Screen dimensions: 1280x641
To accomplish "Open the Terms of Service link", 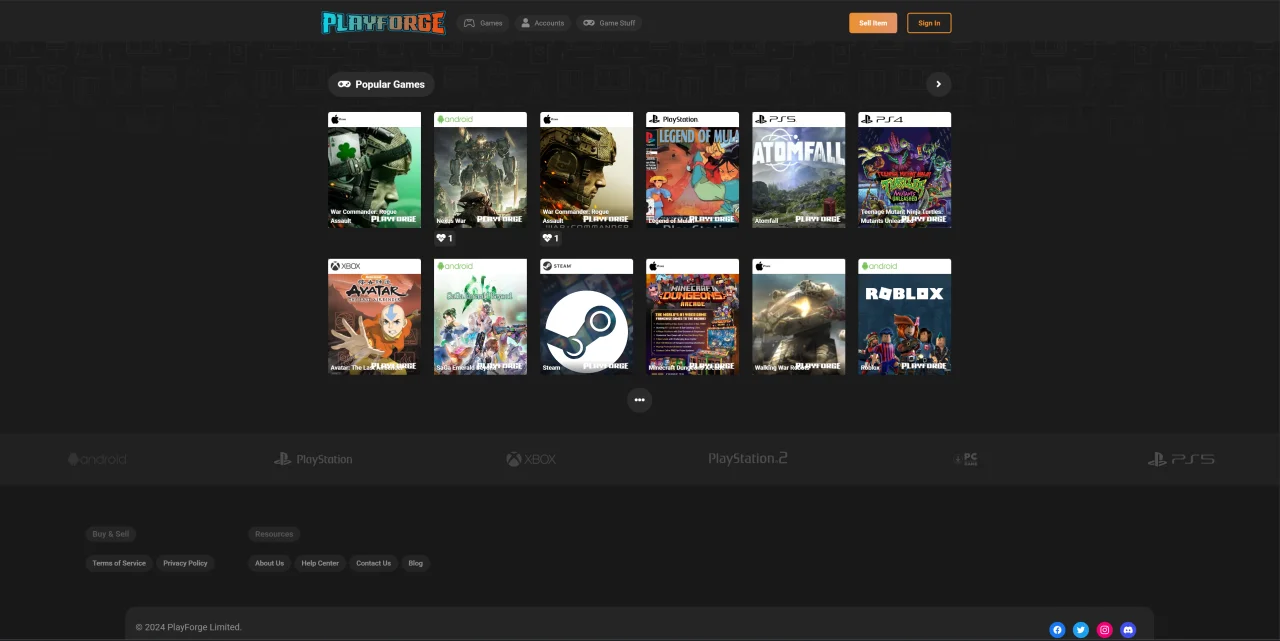I will pyautogui.click(x=119, y=563).
